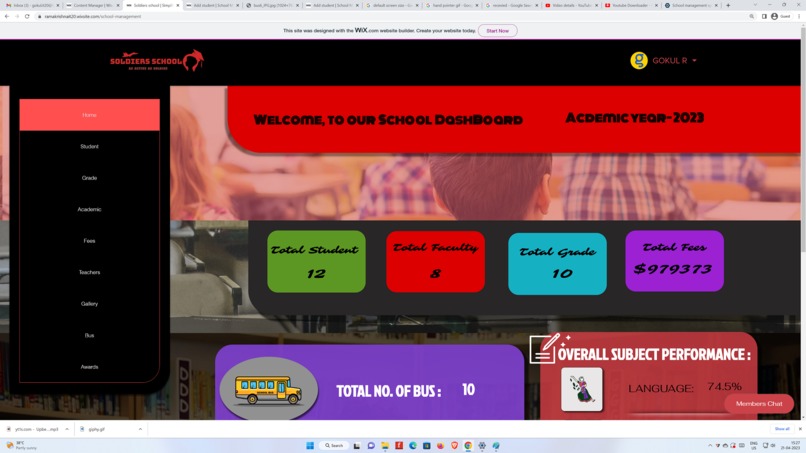Viewport: 806px width, 453px height.
Task: Click the Acdemic year-2023 text
Action: tap(635, 118)
